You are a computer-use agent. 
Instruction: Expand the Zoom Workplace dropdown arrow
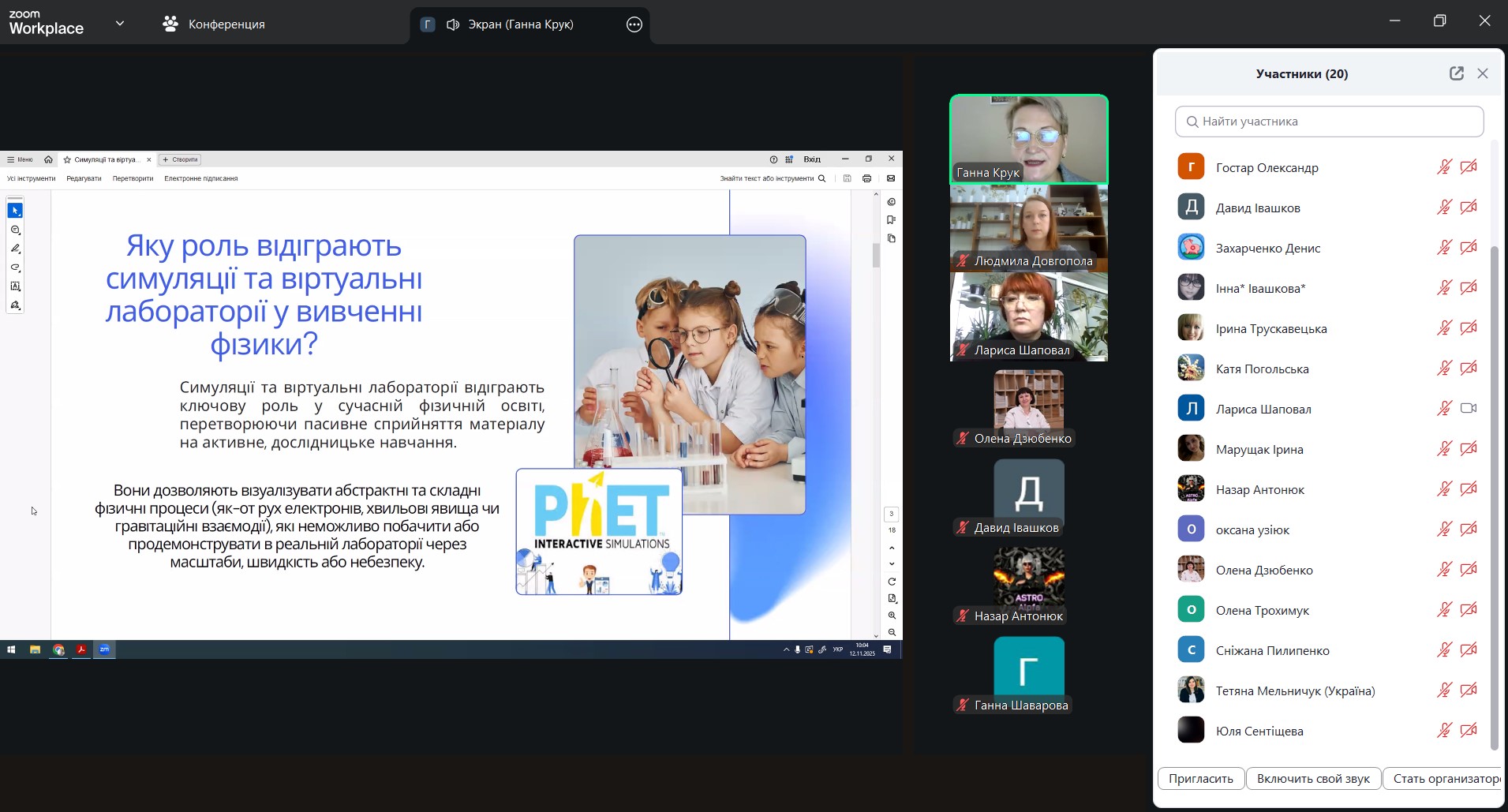(x=120, y=24)
